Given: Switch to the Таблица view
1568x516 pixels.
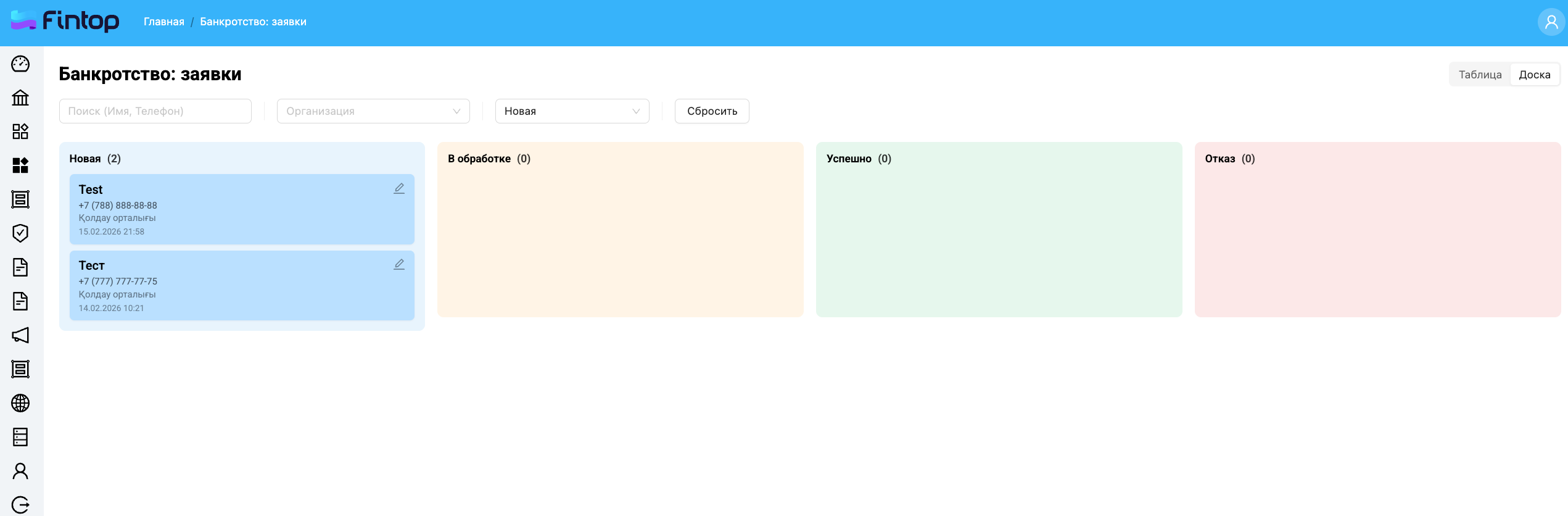Looking at the screenshot, I should pyautogui.click(x=1480, y=75).
